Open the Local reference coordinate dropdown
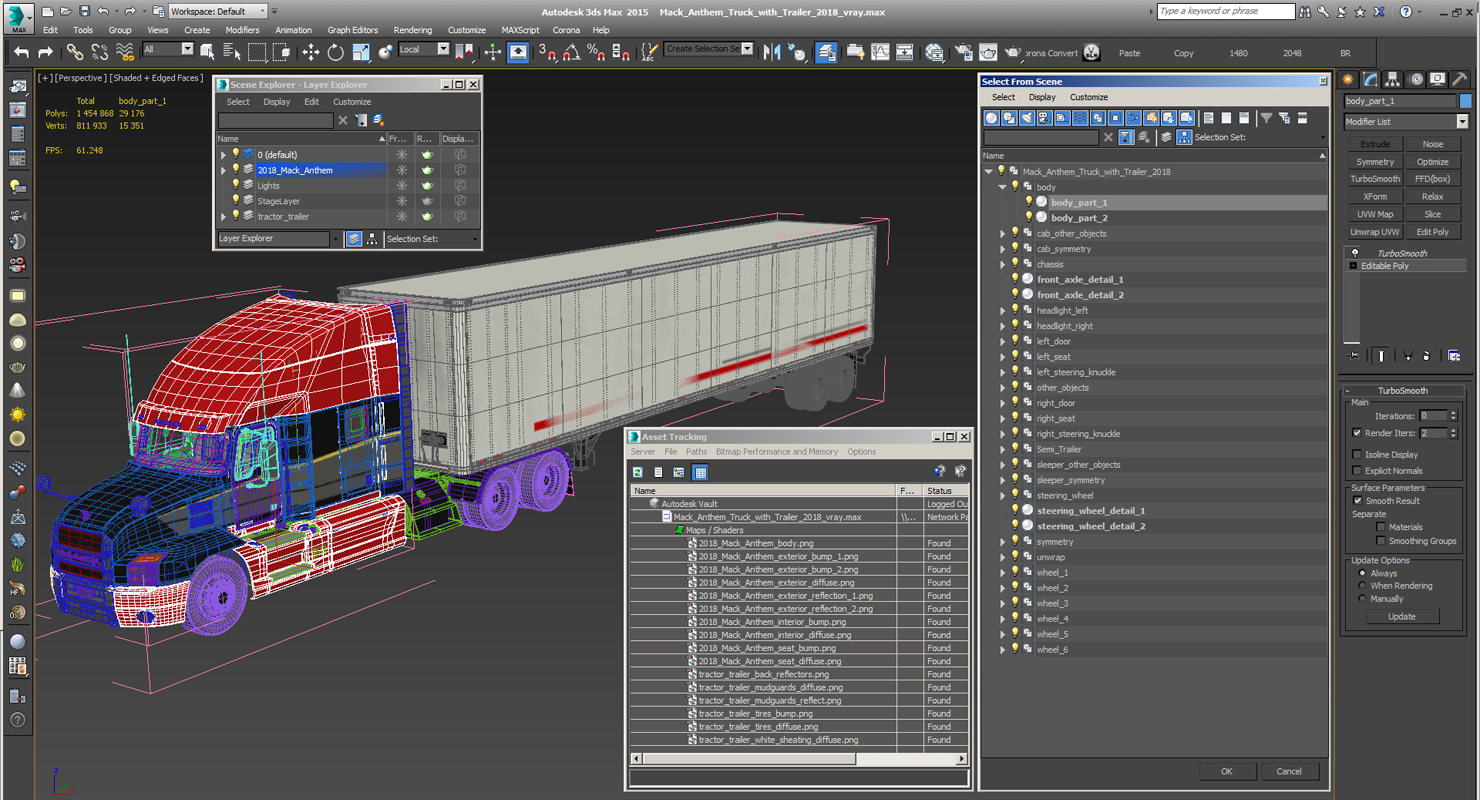Viewport: 1480px width, 800px height. pyautogui.click(x=423, y=49)
